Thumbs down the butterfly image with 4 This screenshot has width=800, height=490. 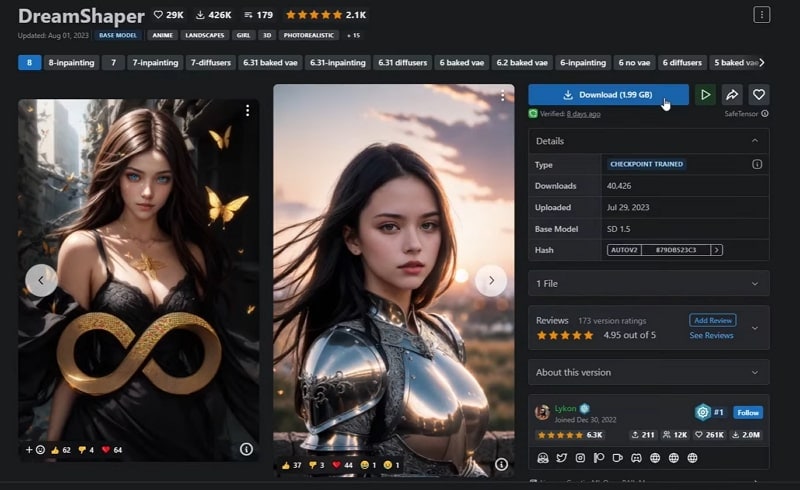pyautogui.click(x=86, y=450)
